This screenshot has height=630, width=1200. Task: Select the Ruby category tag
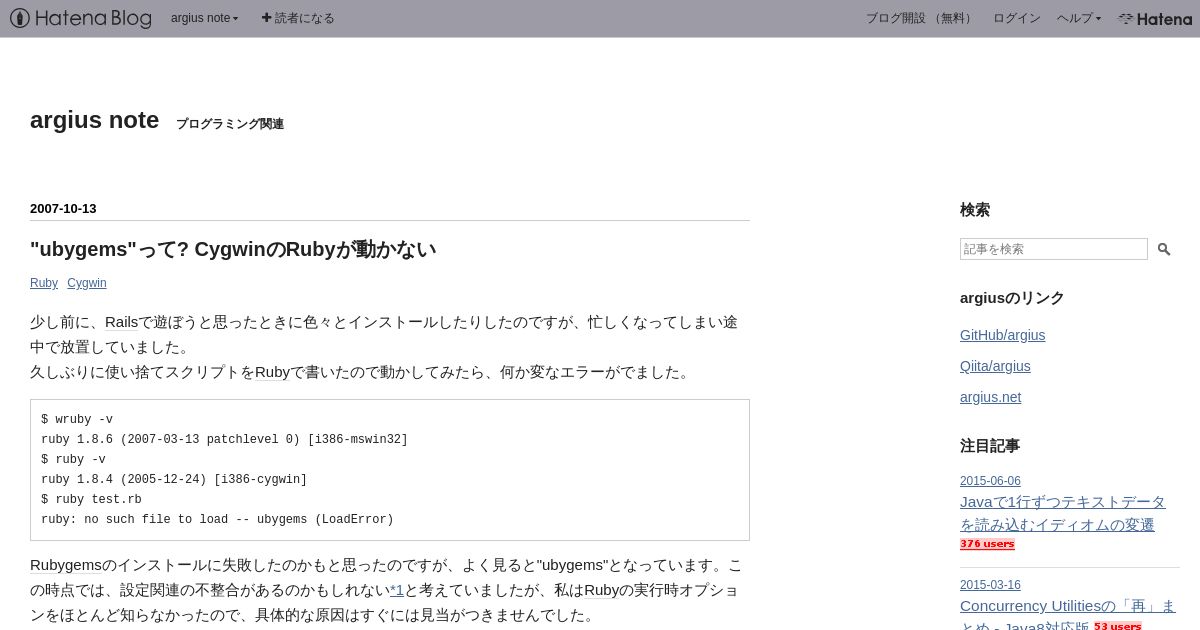(44, 283)
